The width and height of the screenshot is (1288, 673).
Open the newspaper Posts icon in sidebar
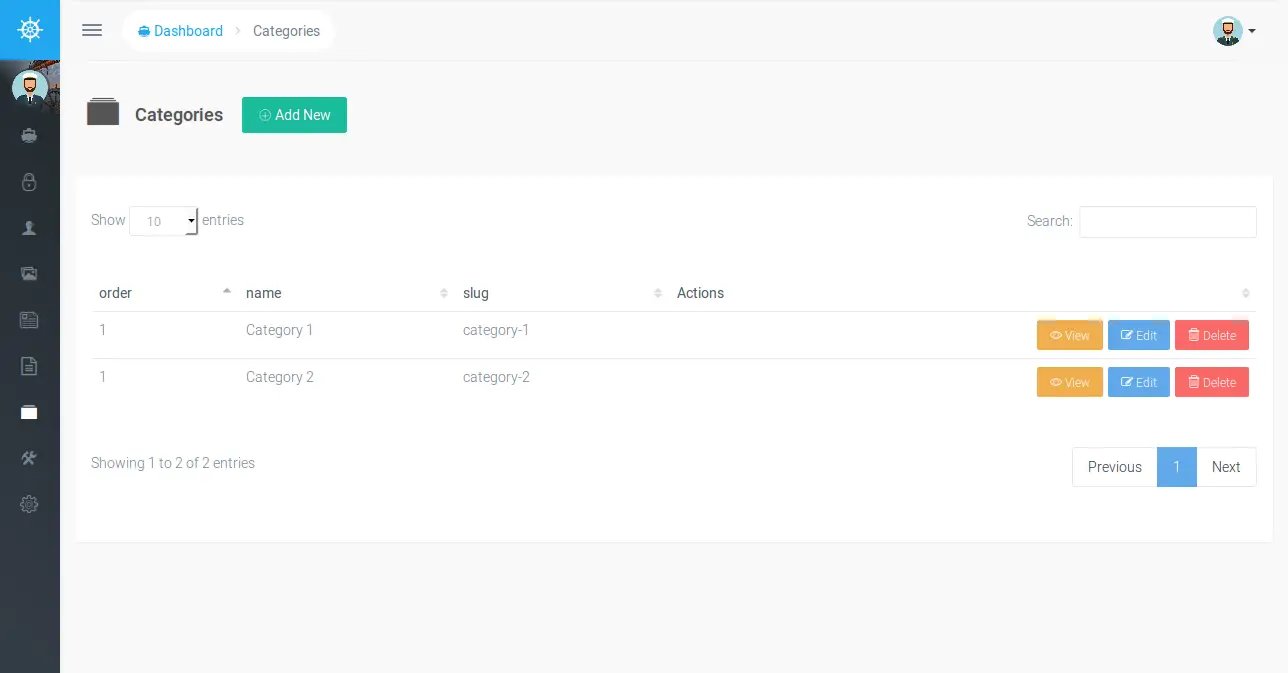29,320
